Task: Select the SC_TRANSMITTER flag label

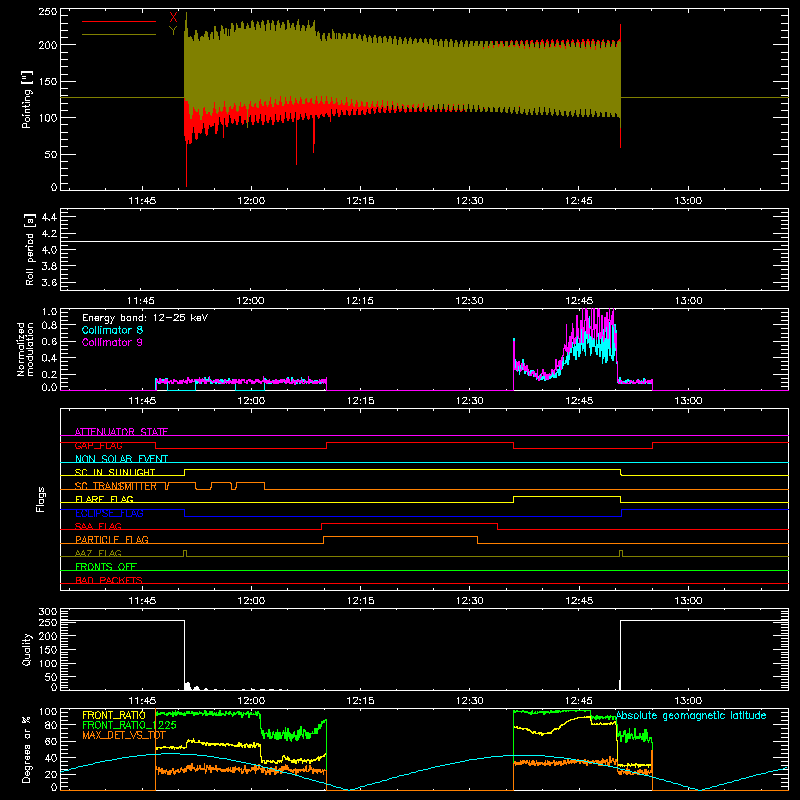Action: tap(116, 486)
